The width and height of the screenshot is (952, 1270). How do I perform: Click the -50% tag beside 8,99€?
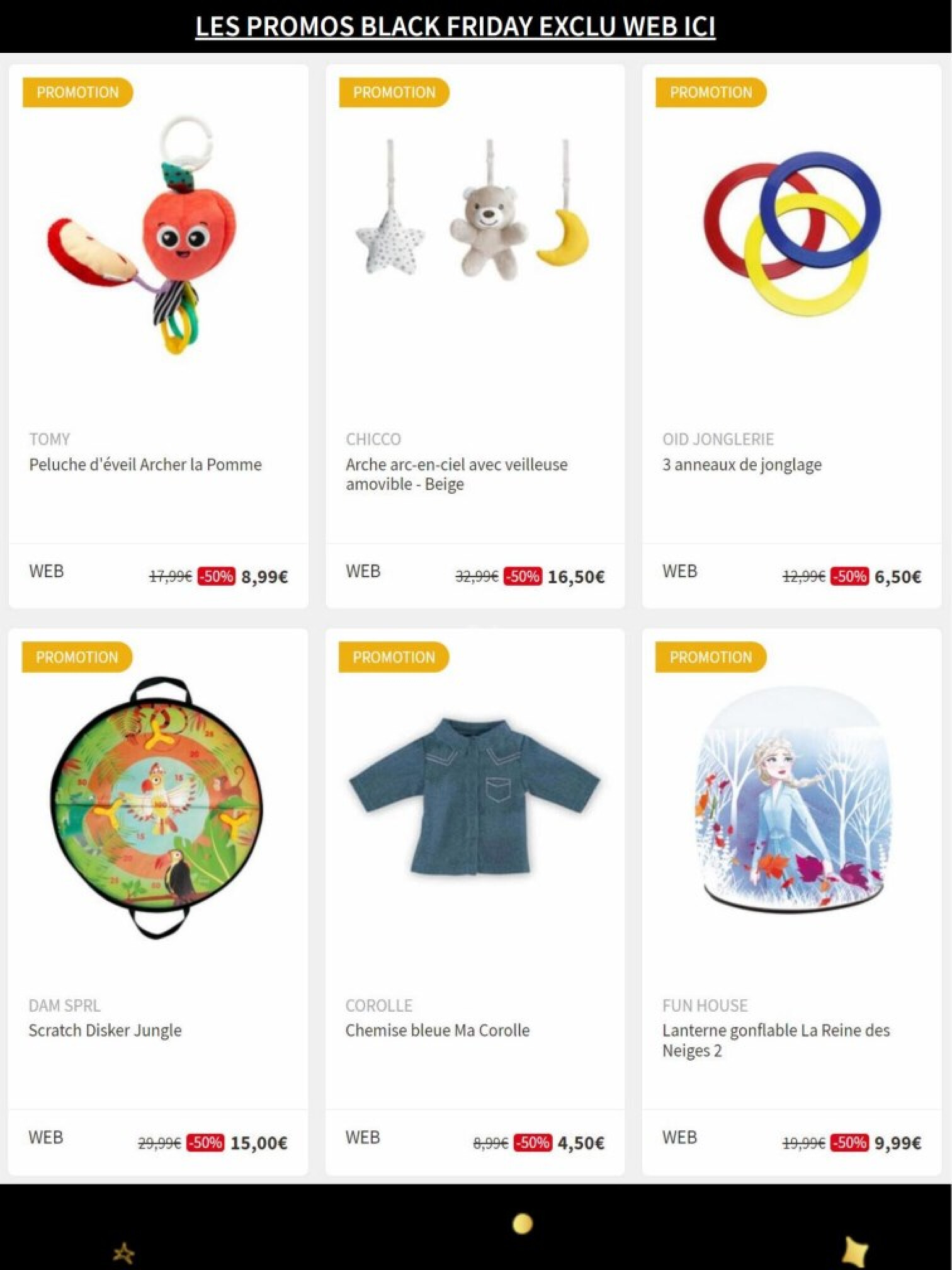(216, 576)
